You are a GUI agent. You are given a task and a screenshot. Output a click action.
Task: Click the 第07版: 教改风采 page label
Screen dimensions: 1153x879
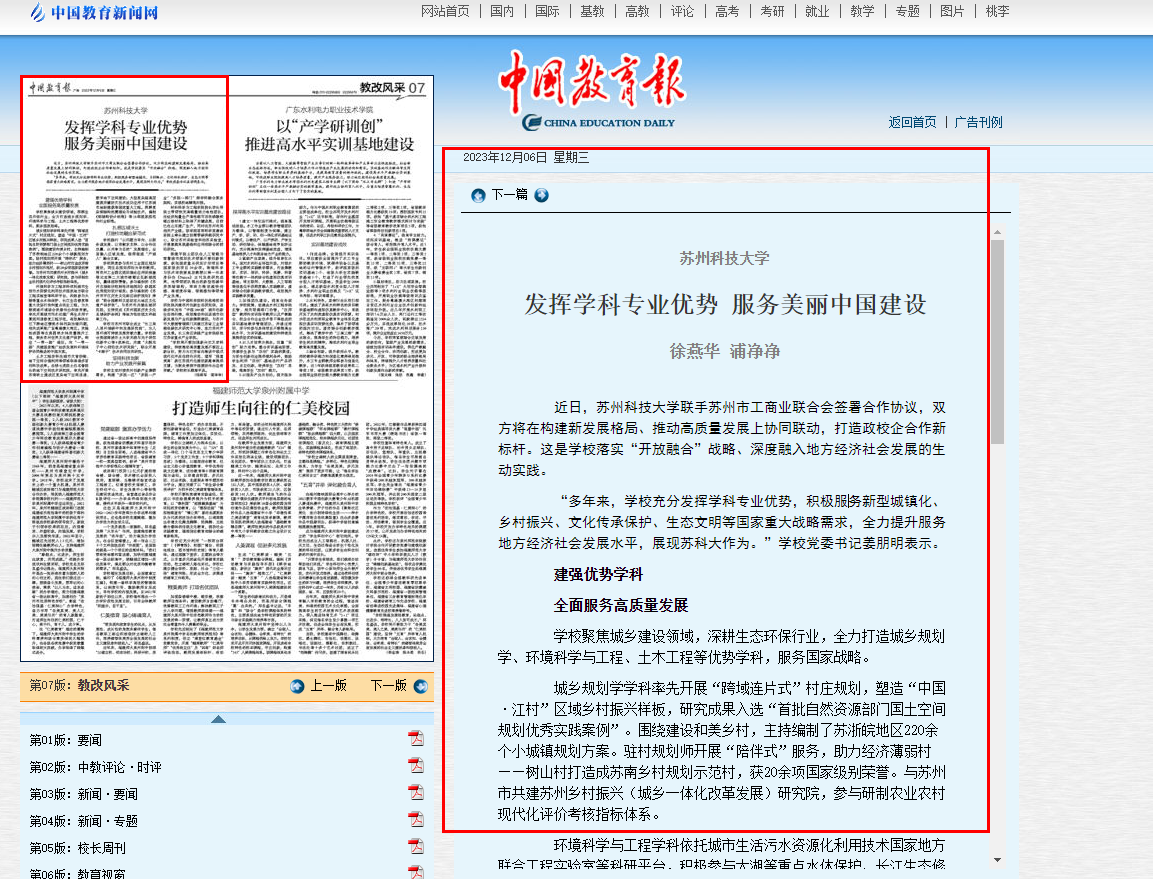79,686
